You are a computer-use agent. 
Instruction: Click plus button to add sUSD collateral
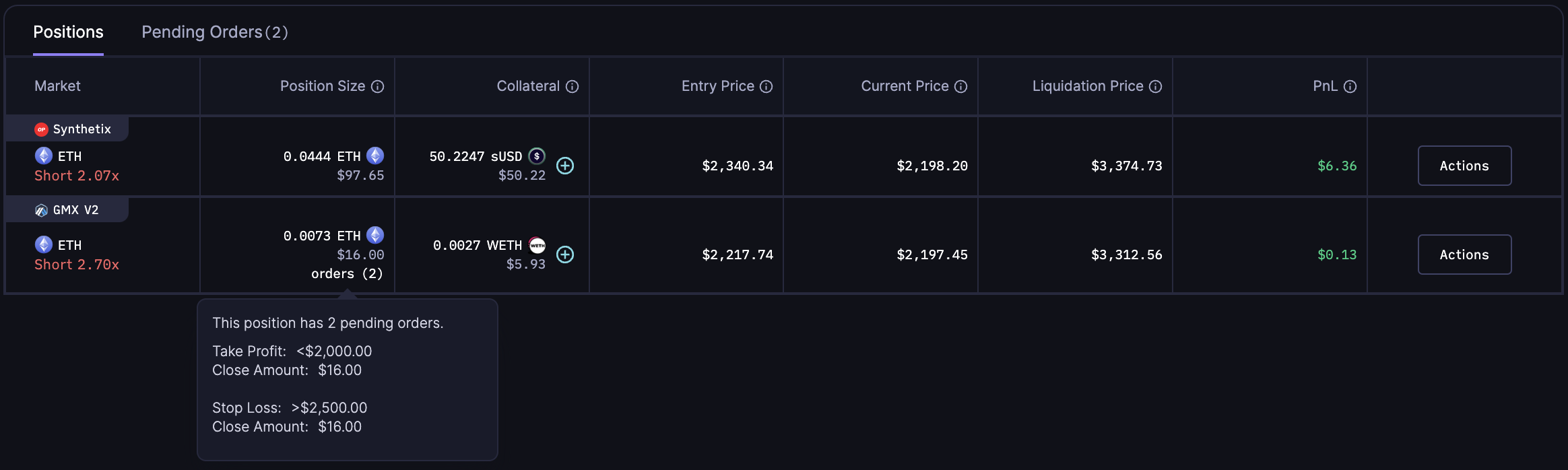click(564, 166)
